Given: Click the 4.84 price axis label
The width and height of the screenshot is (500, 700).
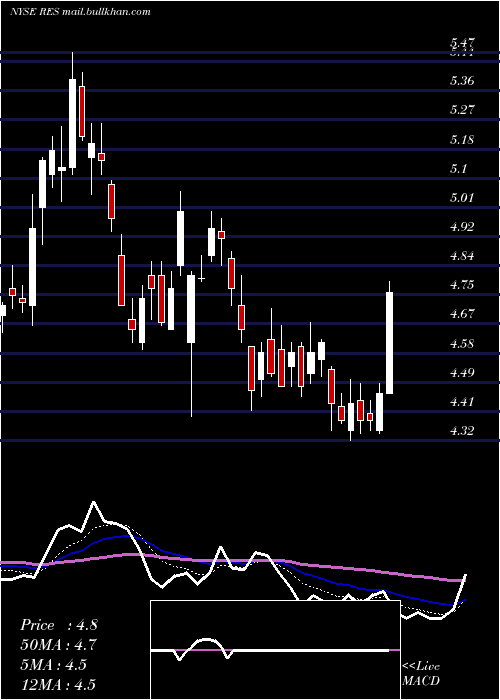Looking at the screenshot, I should pos(462,256).
